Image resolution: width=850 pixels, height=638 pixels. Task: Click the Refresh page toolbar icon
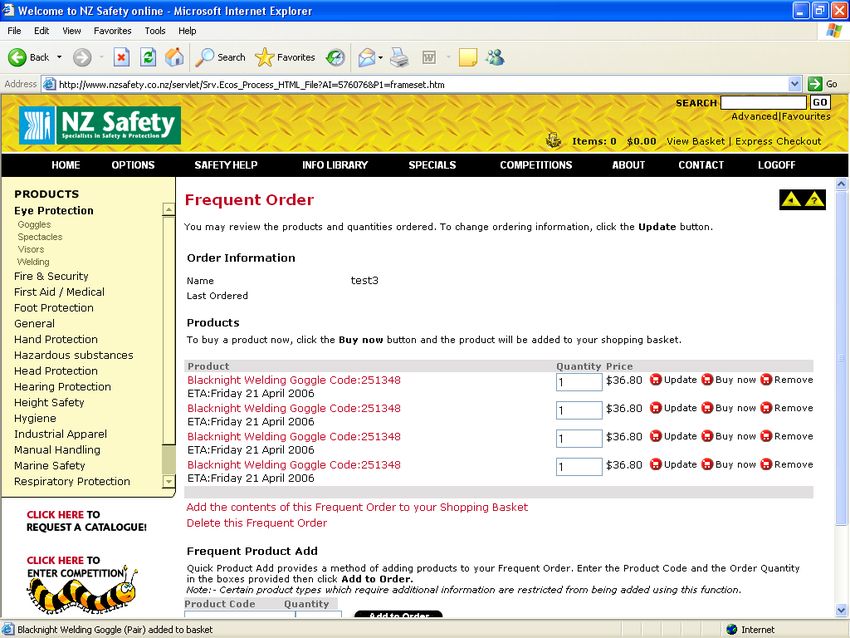click(148, 57)
